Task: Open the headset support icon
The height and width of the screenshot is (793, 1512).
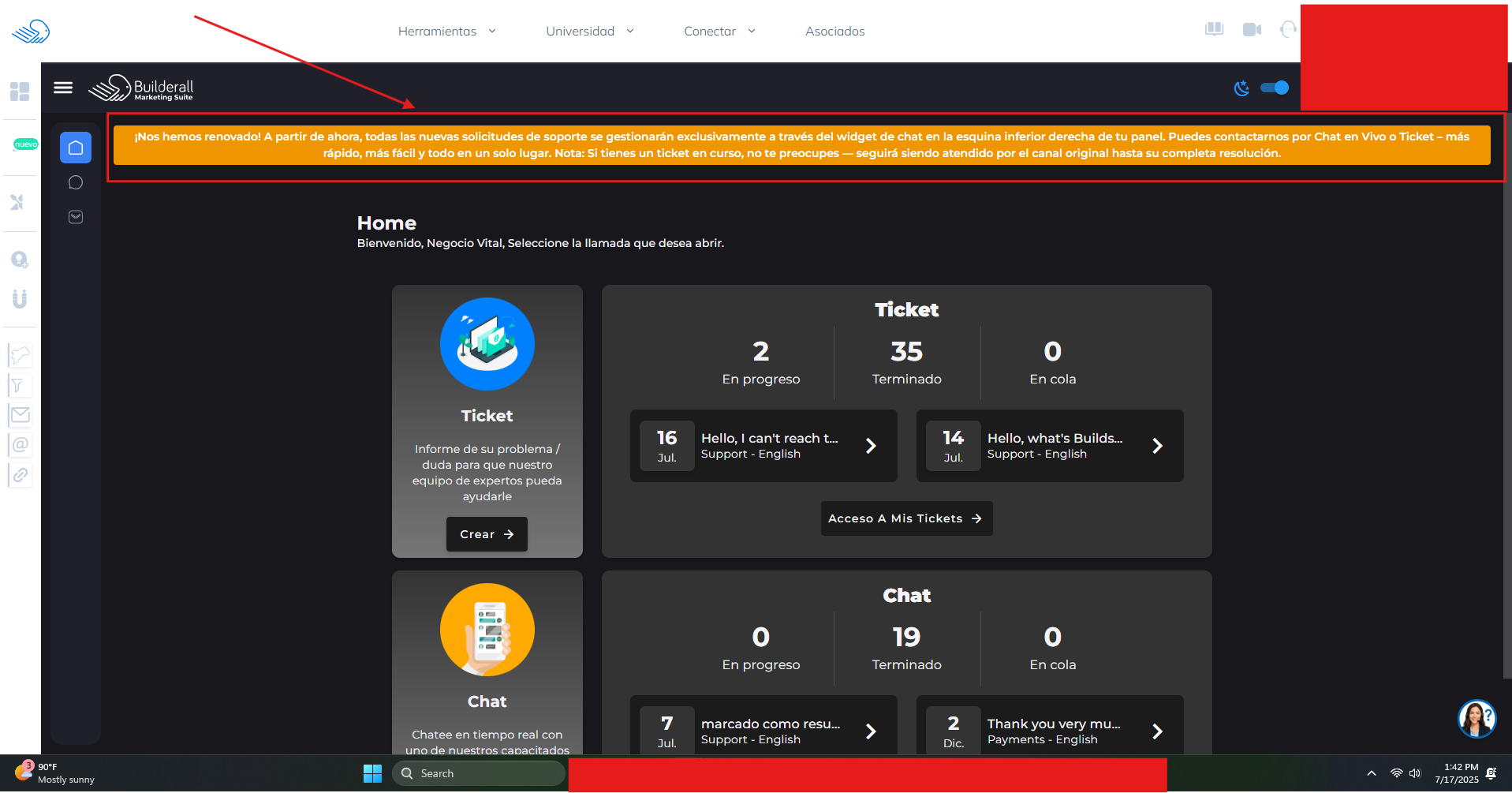Action: click(1288, 30)
